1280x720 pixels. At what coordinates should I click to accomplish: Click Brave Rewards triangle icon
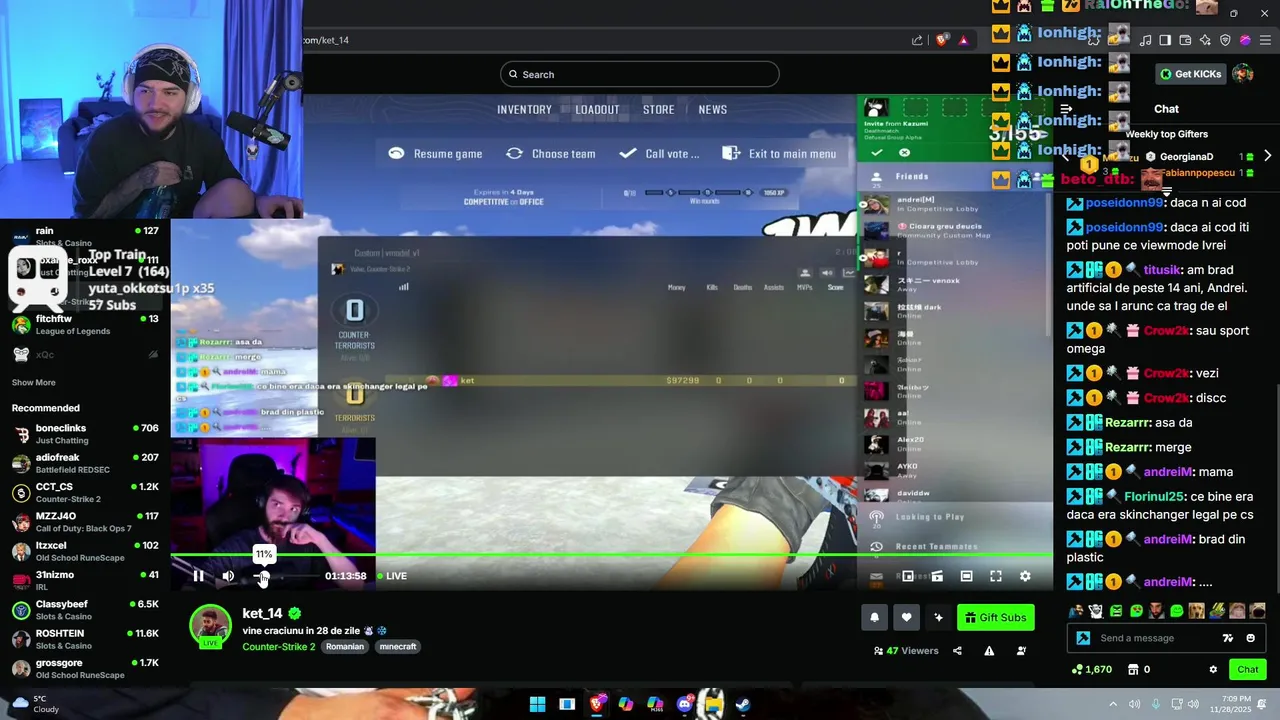click(x=963, y=40)
